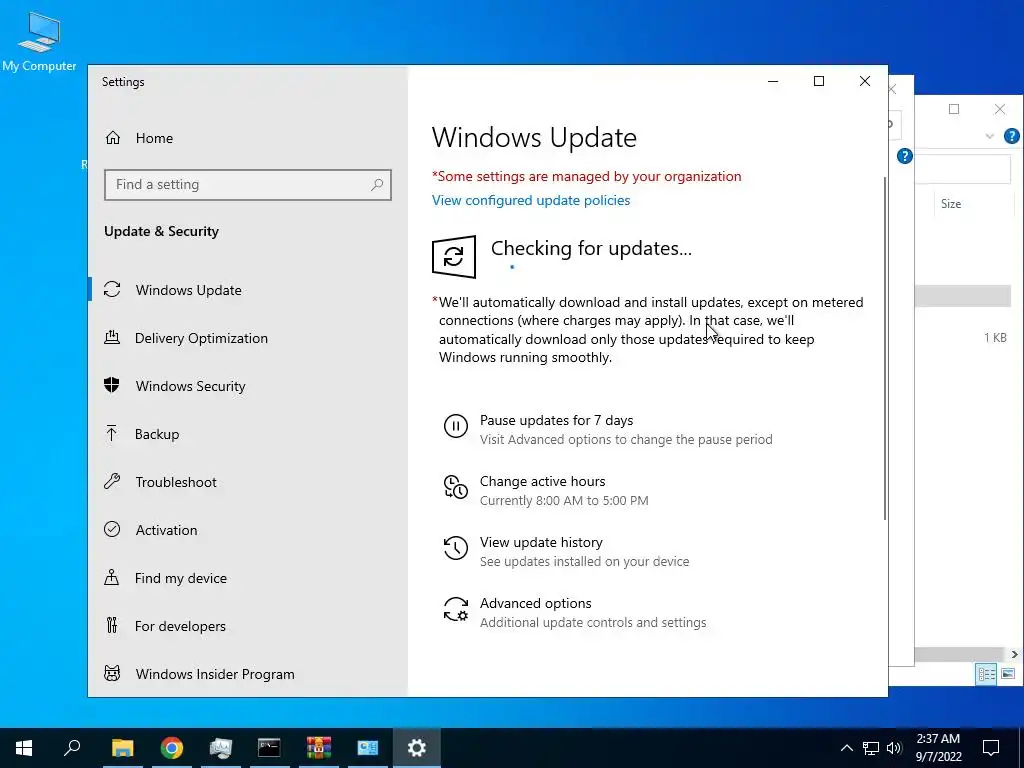The image size is (1024, 768).
Task: Expand the ribbon chevron in File Explorer window
Action: coord(990,136)
